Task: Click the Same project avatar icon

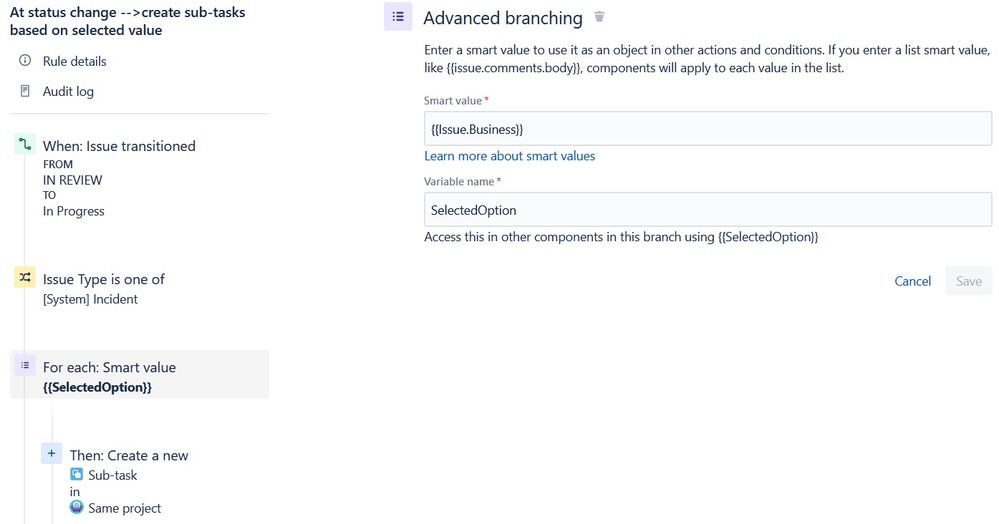Action: [x=76, y=507]
